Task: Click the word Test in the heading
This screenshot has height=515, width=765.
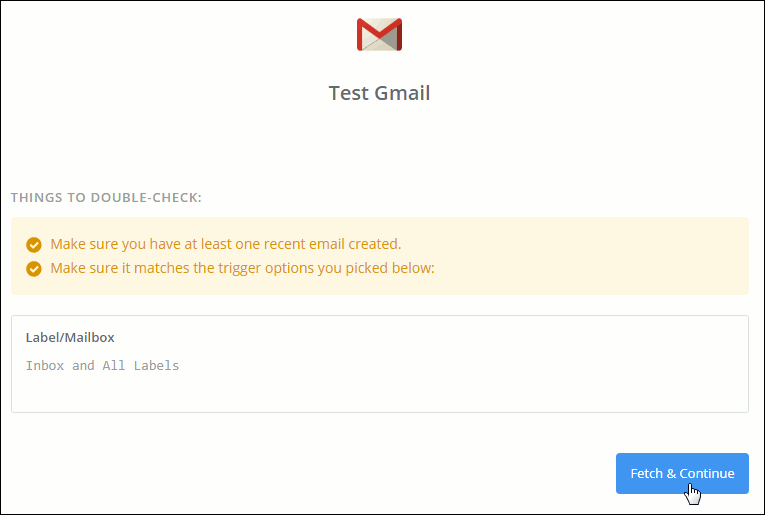Action: tap(346, 93)
